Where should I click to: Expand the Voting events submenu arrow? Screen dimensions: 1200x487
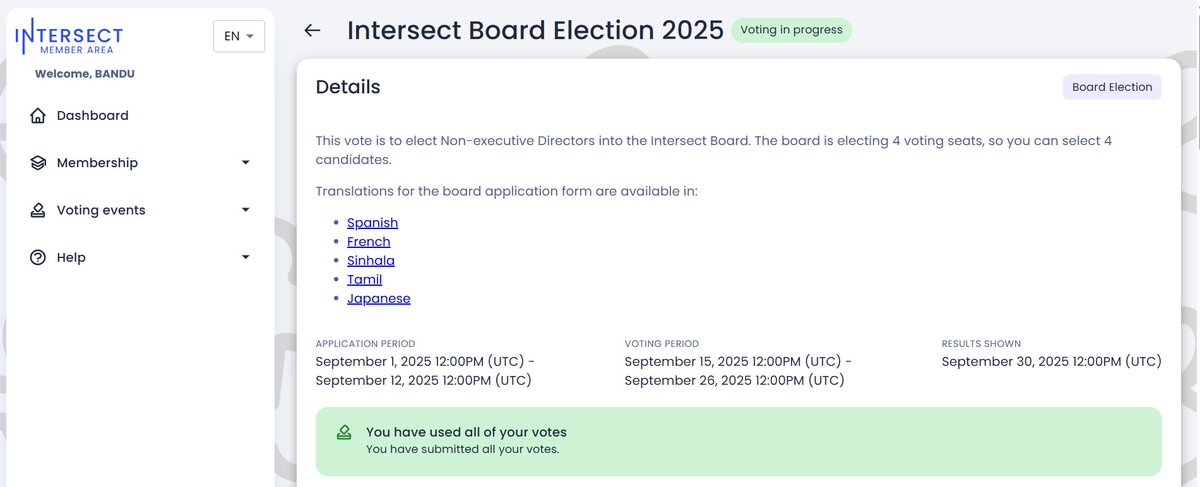coord(246,210)
